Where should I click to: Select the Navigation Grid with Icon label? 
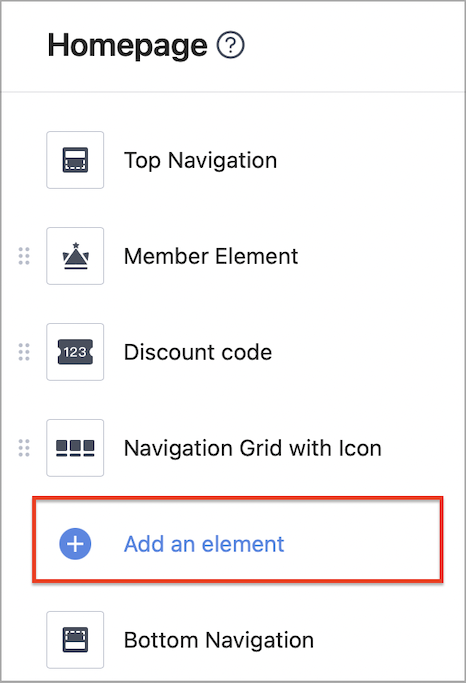coord(253,448)
